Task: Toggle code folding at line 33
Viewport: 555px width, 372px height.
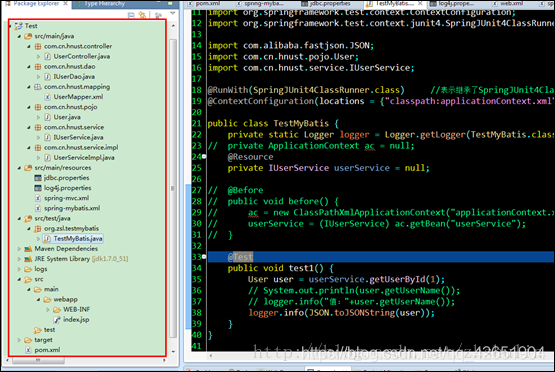Action: coord(204,257)
